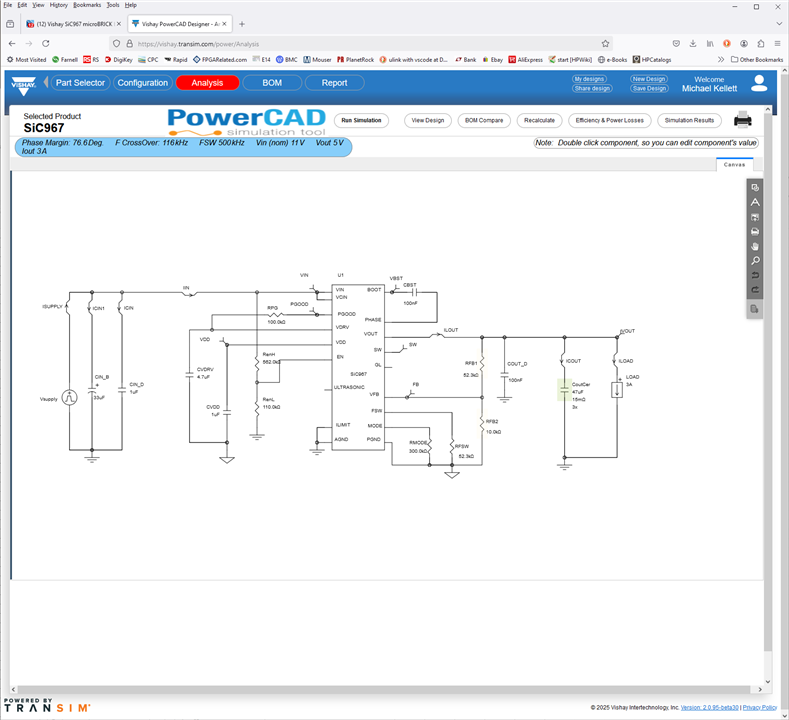This screenshot has height=720, width=789.
Task: Expand the Other Bookmarks folder
Action: coord(757,59)
